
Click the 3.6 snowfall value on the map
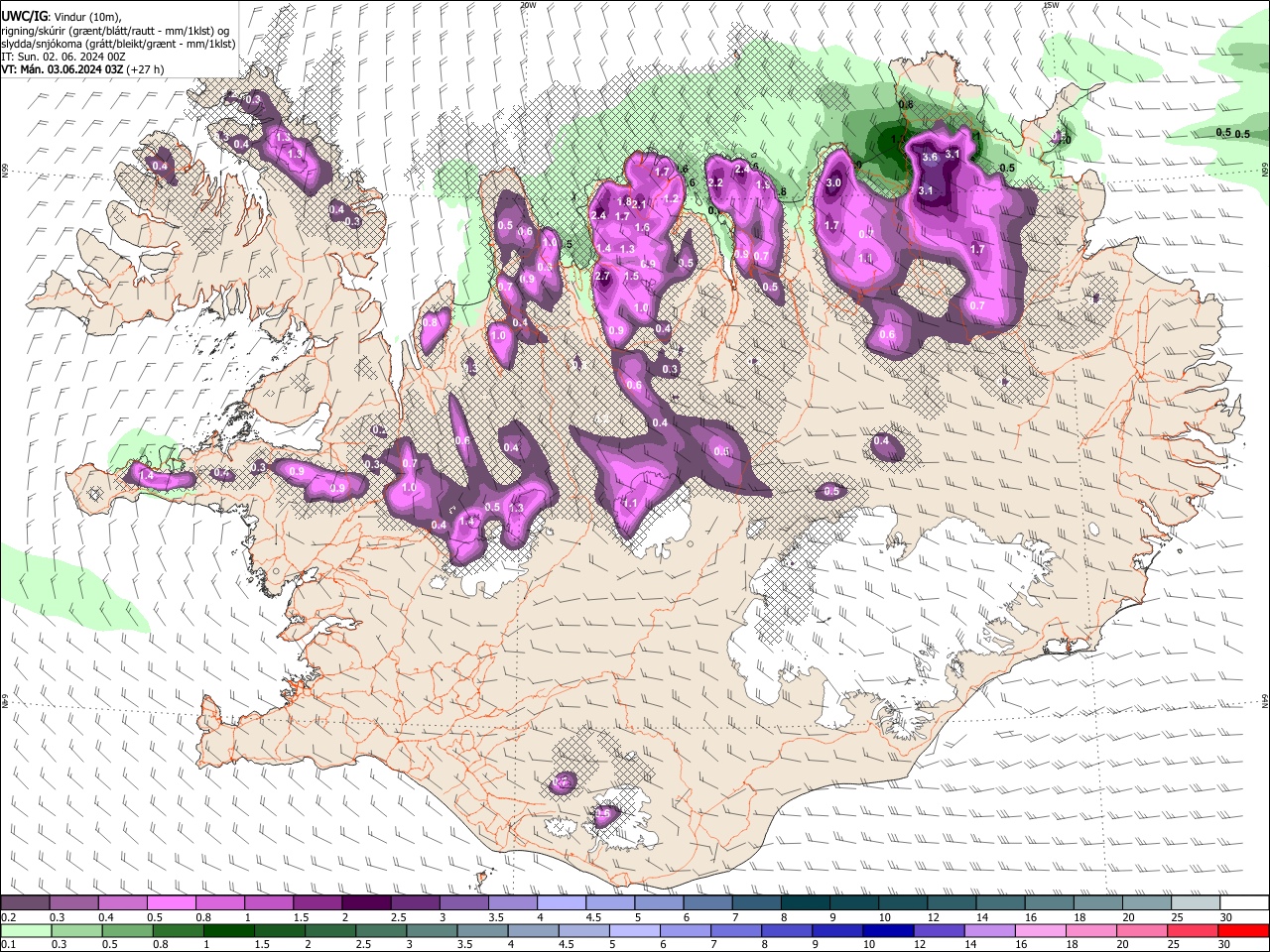click(x=930, y=157)
